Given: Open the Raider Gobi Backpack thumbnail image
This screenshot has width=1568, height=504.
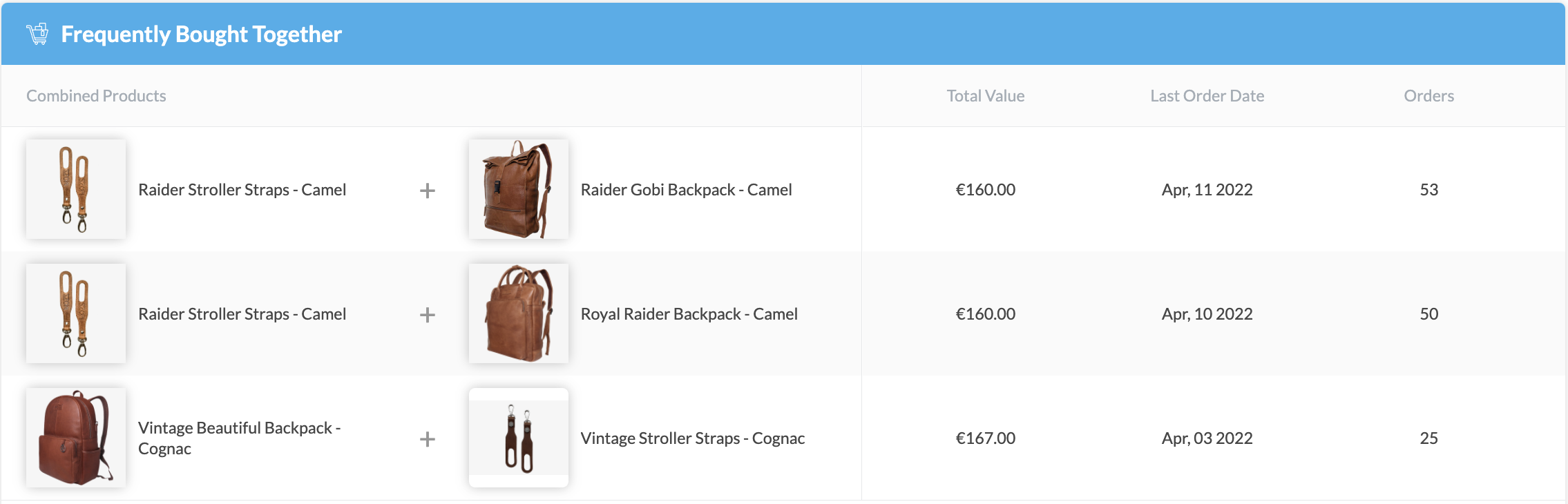Looking at the screenshot, I should pyautogui.click(x=518, y=189).
